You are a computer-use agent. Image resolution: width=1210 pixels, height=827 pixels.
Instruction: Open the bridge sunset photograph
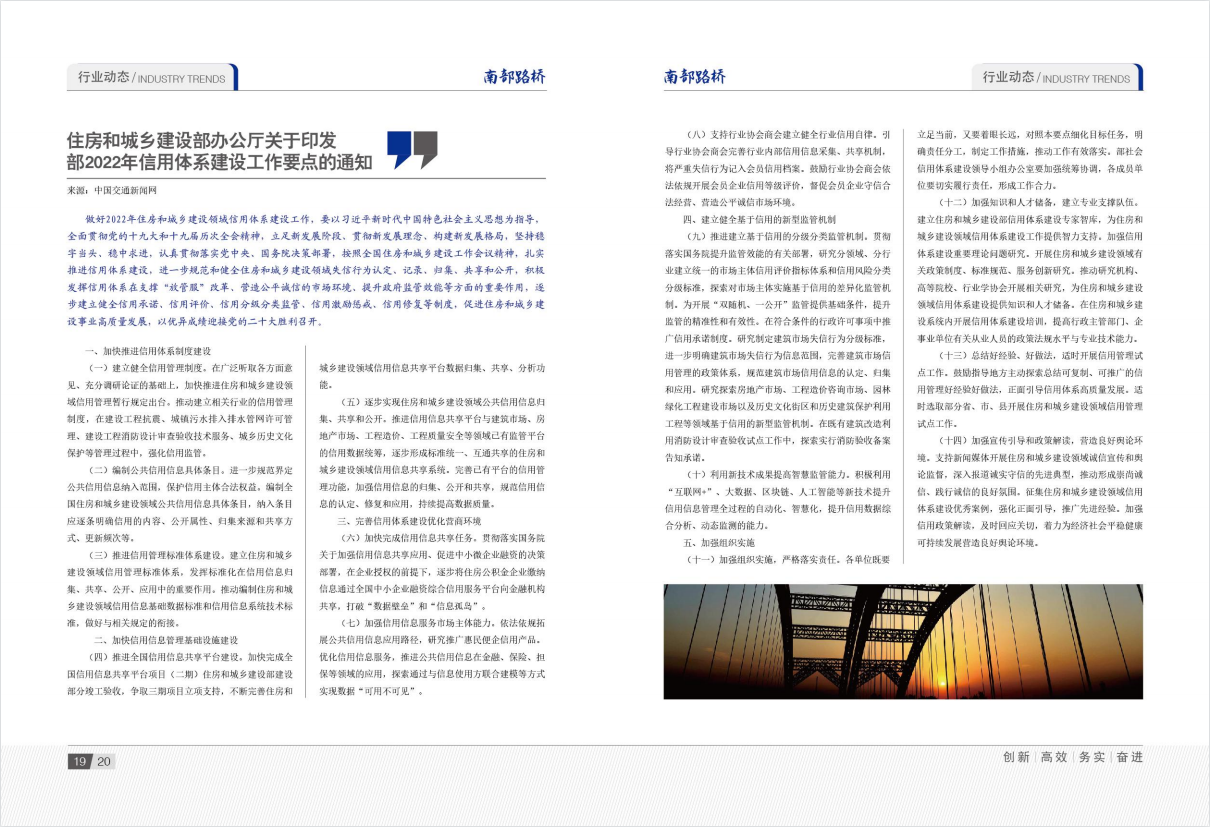pyautogui.click(x=903, y=641)
